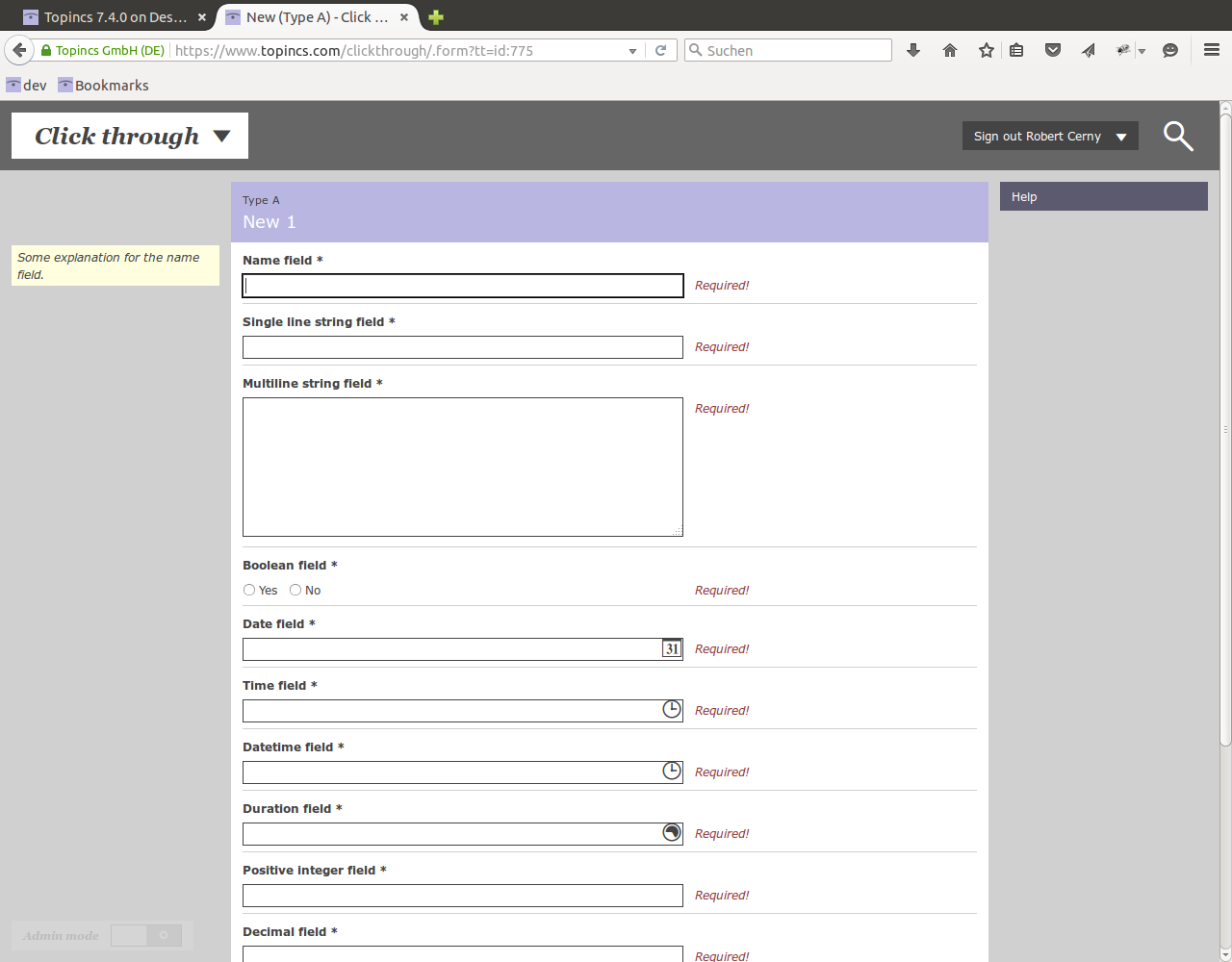Open the Help panel
Image resolution: width=1232 pixels, height=962 pixels.
(x=1103, y=197)
